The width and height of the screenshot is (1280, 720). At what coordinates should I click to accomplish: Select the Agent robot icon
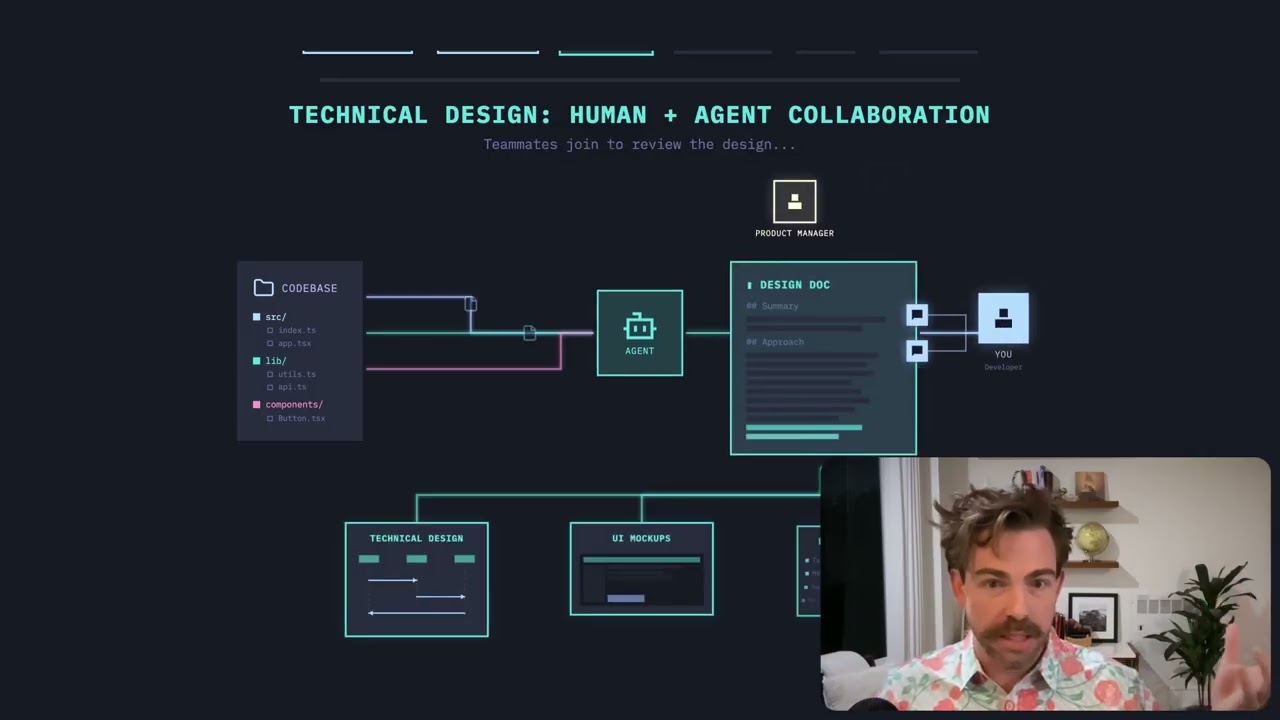coord(640,327)
